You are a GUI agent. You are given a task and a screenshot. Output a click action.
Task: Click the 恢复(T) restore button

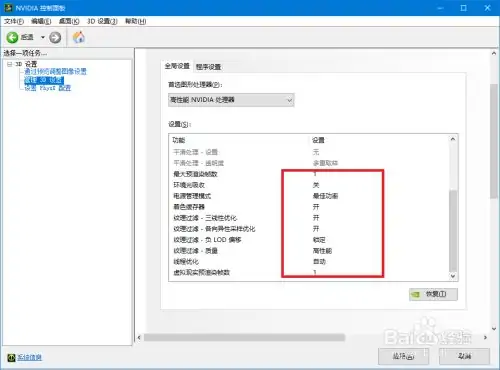[x=433, y=294]
